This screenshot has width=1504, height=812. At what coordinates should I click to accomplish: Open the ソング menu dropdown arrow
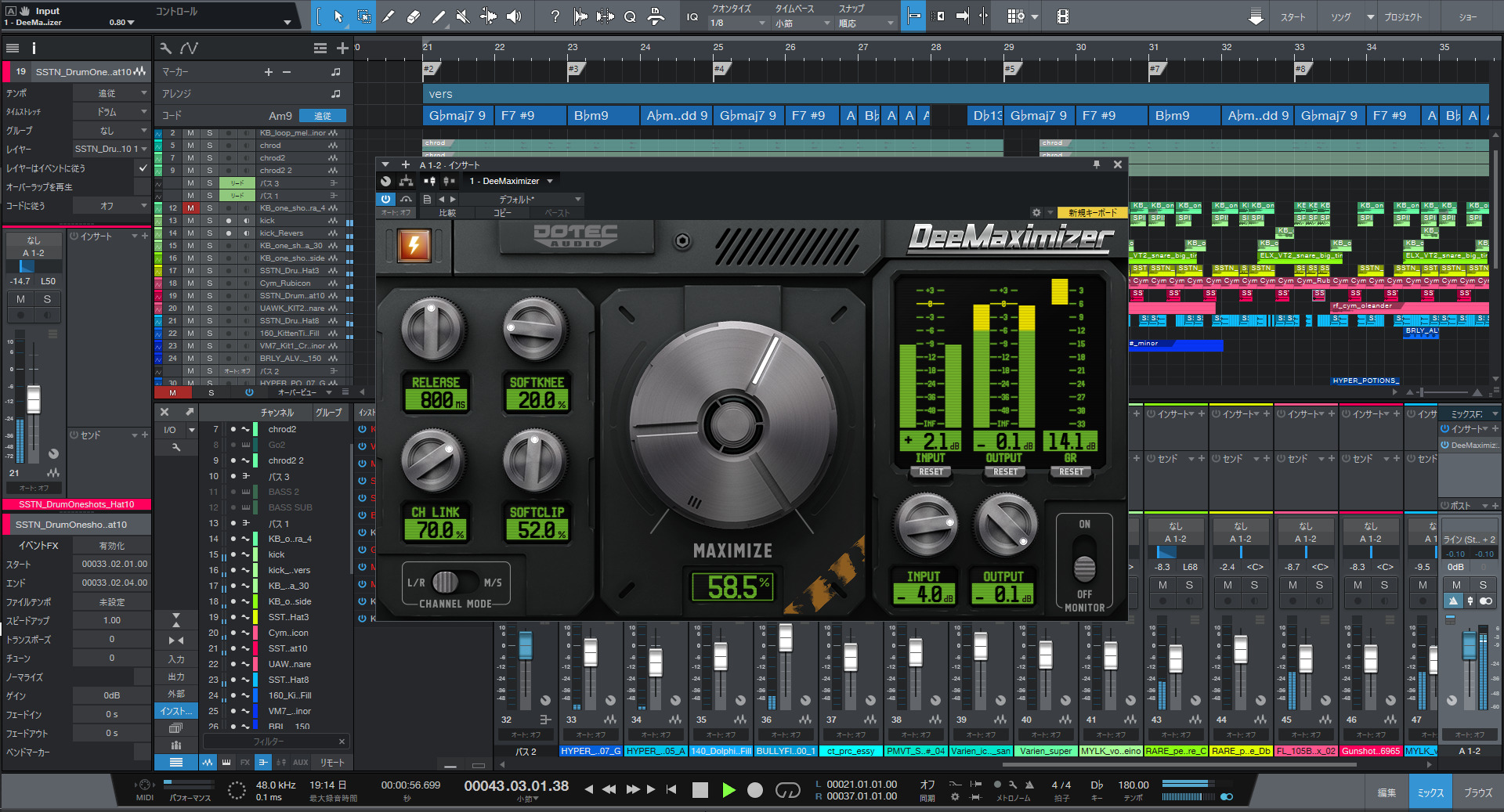click(x=1370, y=16)
